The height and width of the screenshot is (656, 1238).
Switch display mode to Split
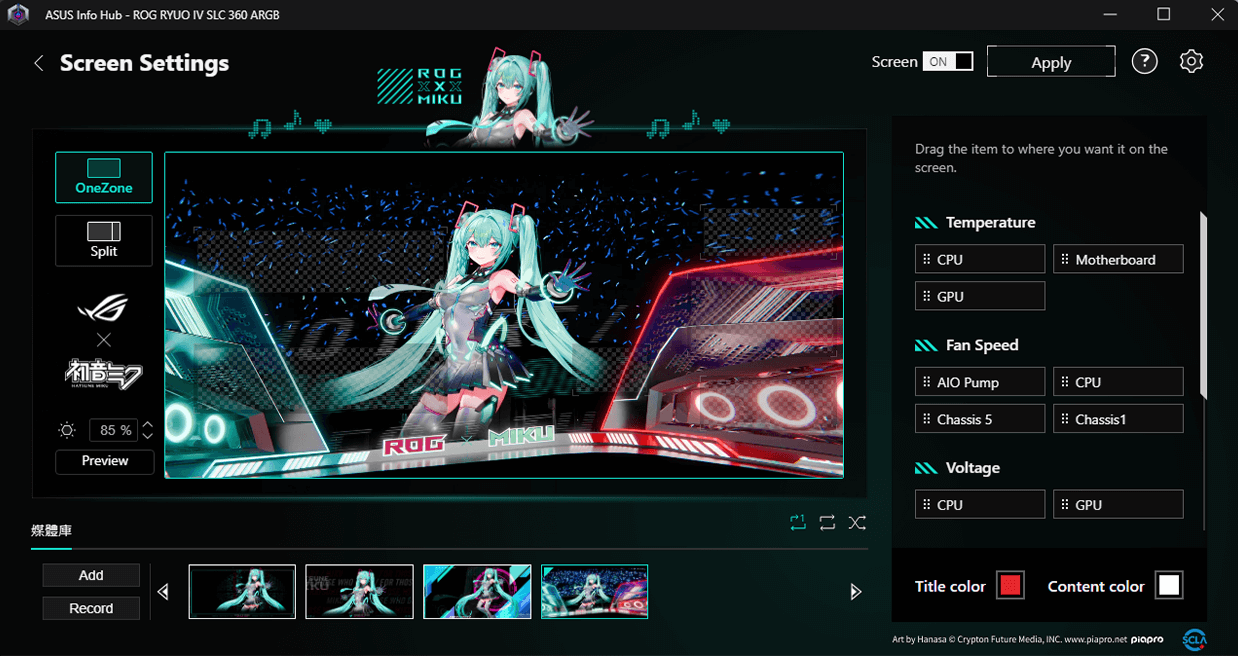tap(104, 240)
